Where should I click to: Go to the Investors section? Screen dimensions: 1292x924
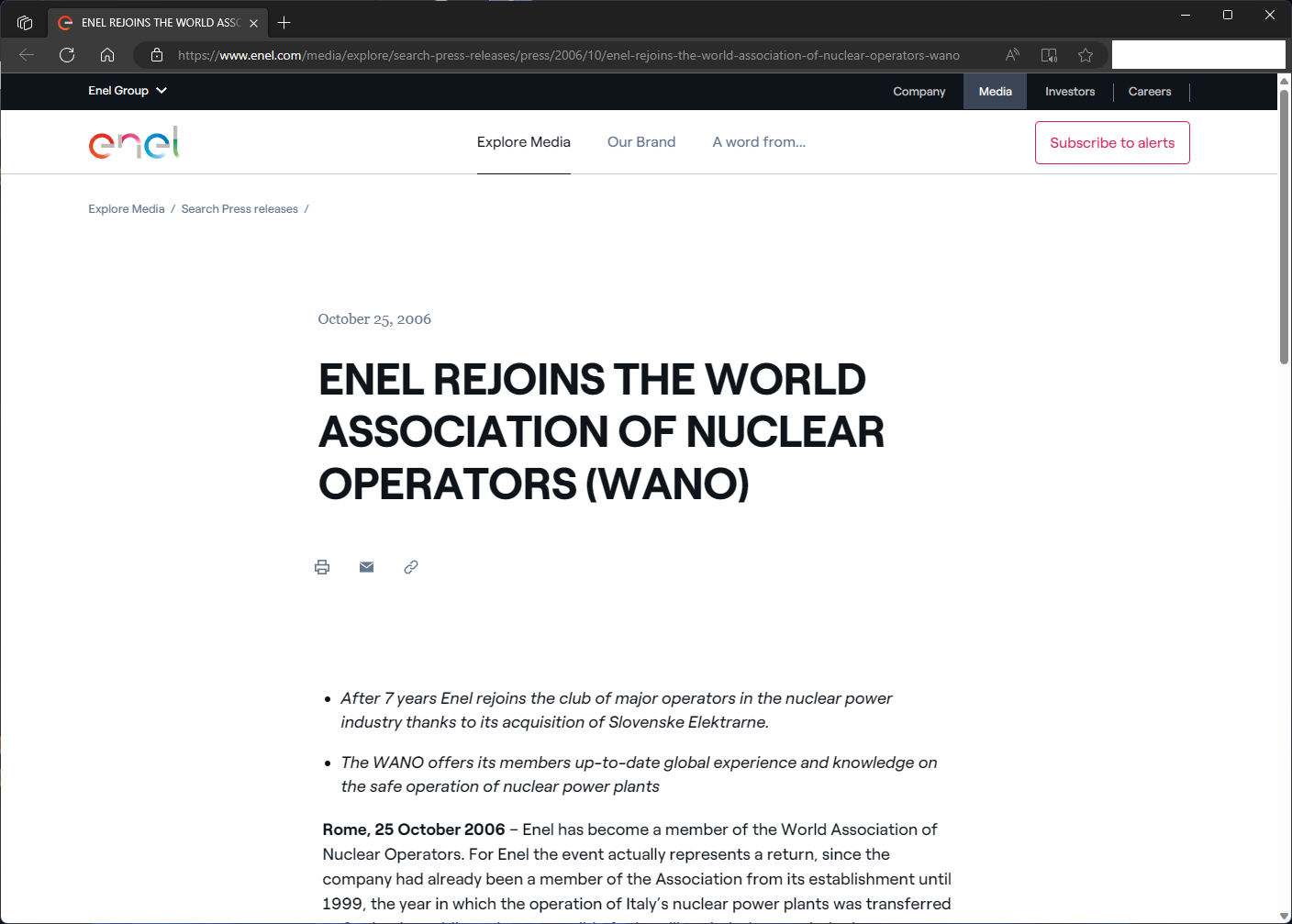click(1070, 92)
